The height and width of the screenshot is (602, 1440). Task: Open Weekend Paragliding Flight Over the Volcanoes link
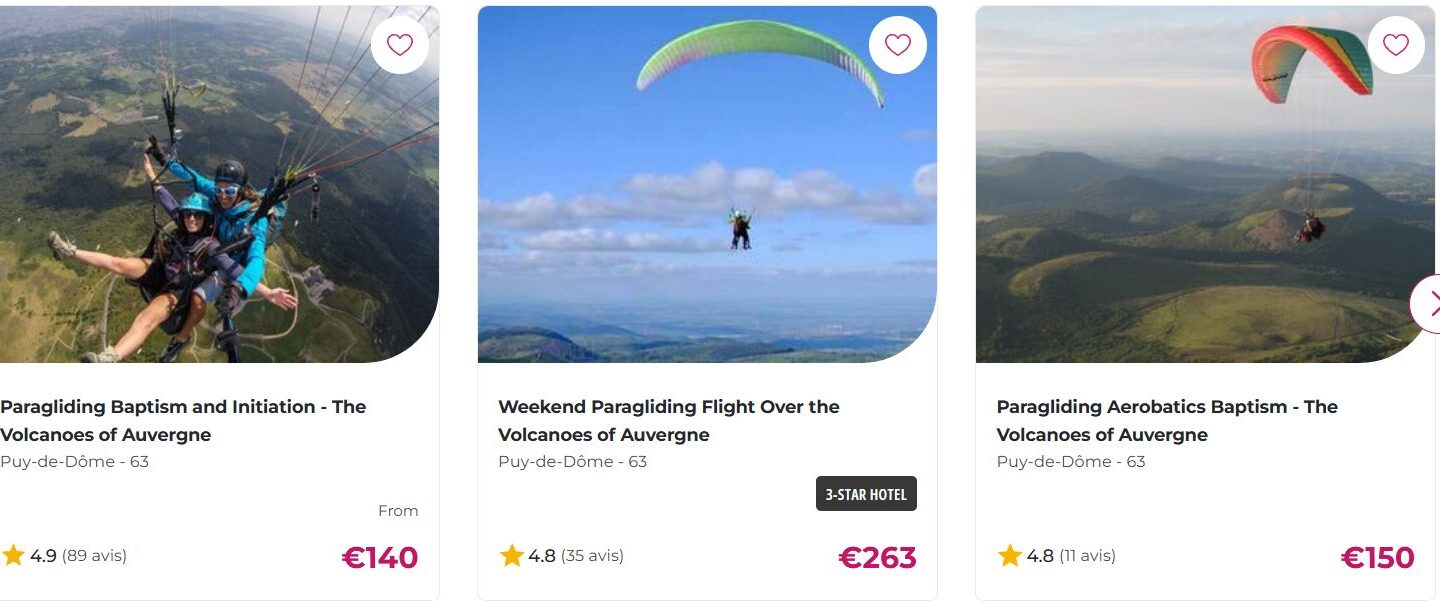[668, 420]
